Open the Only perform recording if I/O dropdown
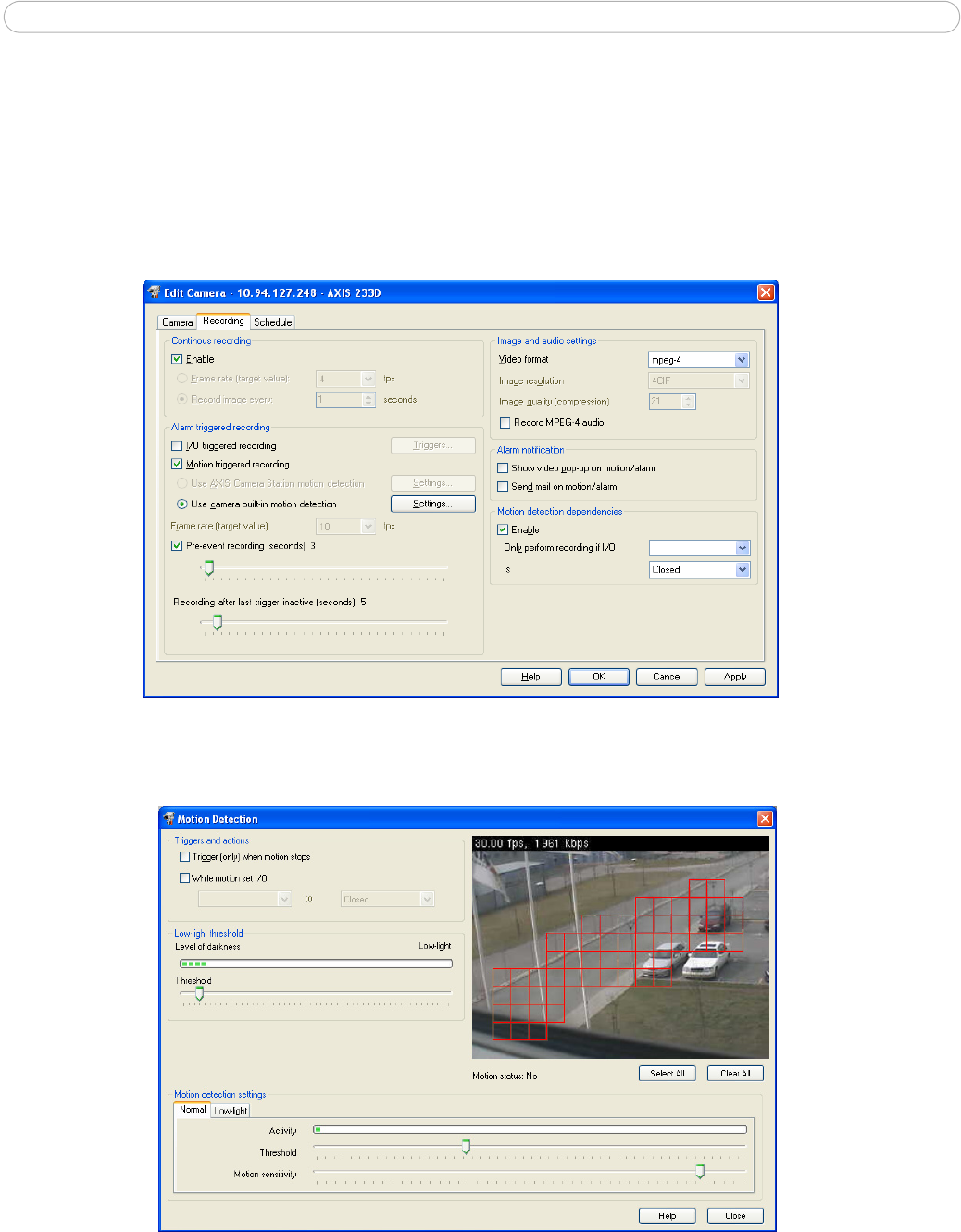This screenshot has height=1232, width=961. [x=743, y=548]
